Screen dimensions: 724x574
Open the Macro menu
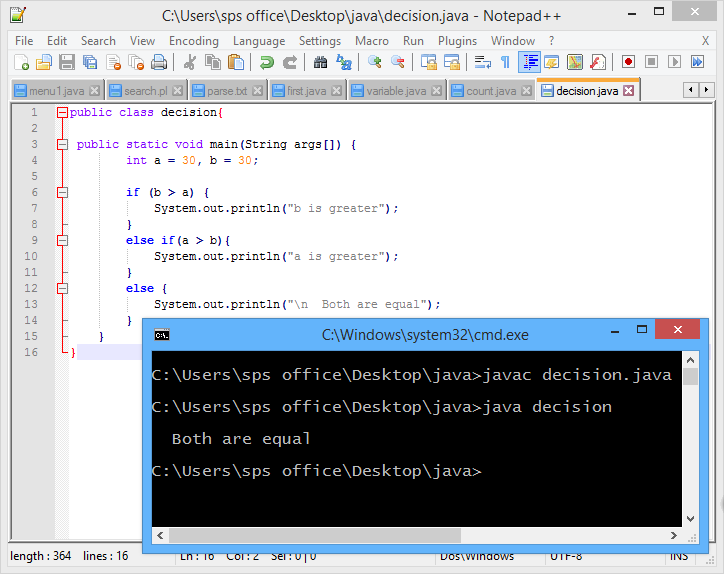tap(372, 41)
